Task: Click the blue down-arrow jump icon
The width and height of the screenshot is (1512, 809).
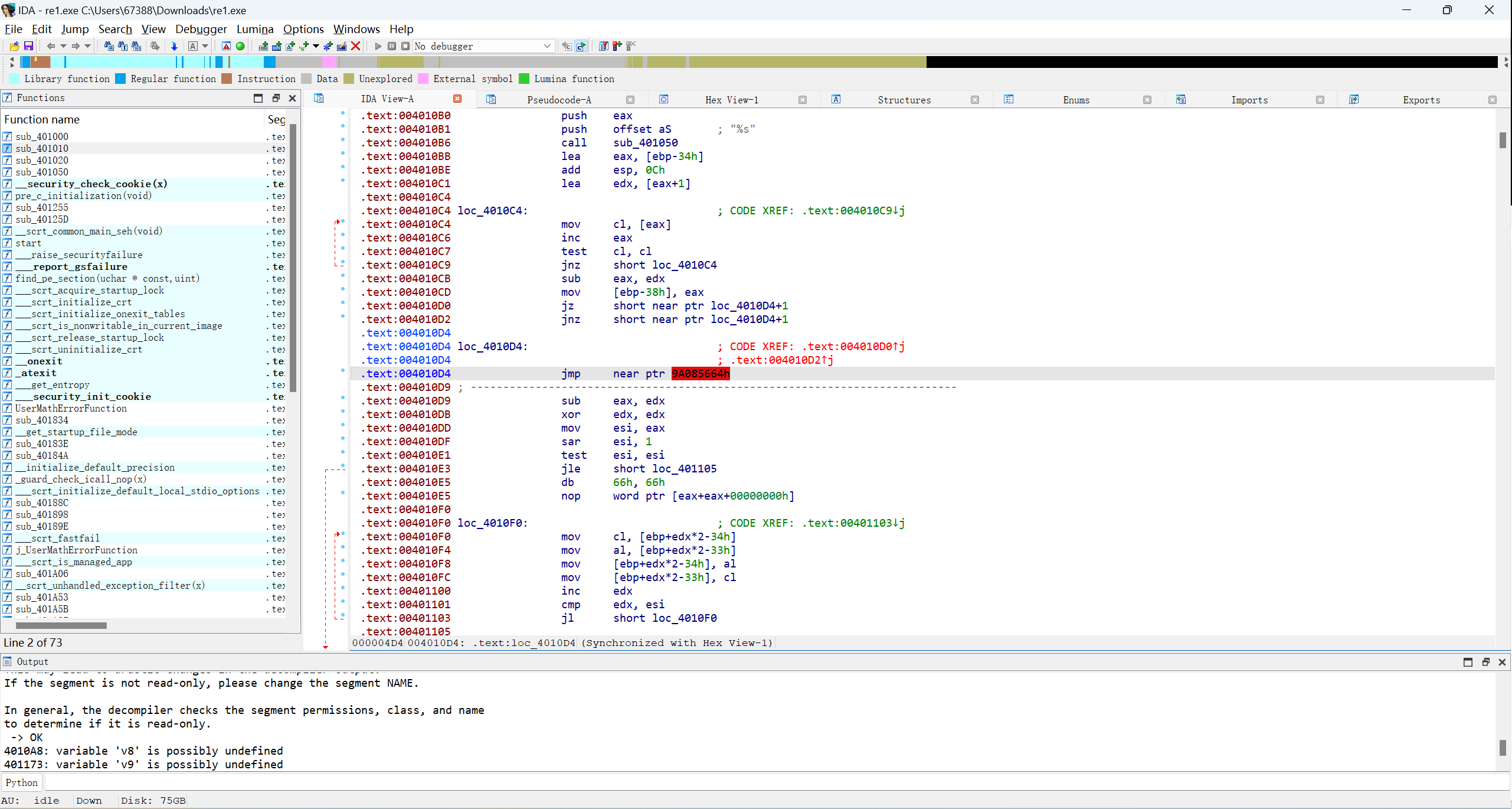Action: point(174,46)
